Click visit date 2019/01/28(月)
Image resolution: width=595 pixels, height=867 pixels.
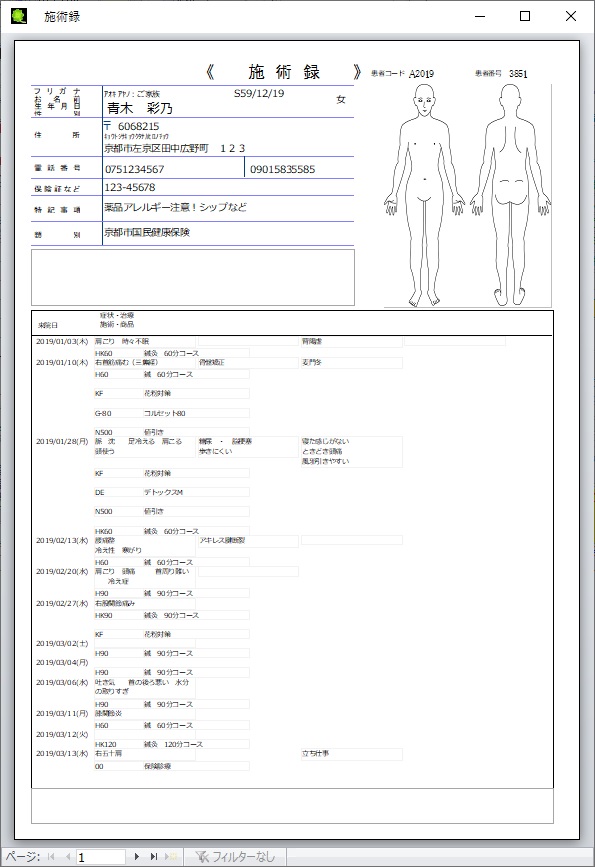(62, 442)
